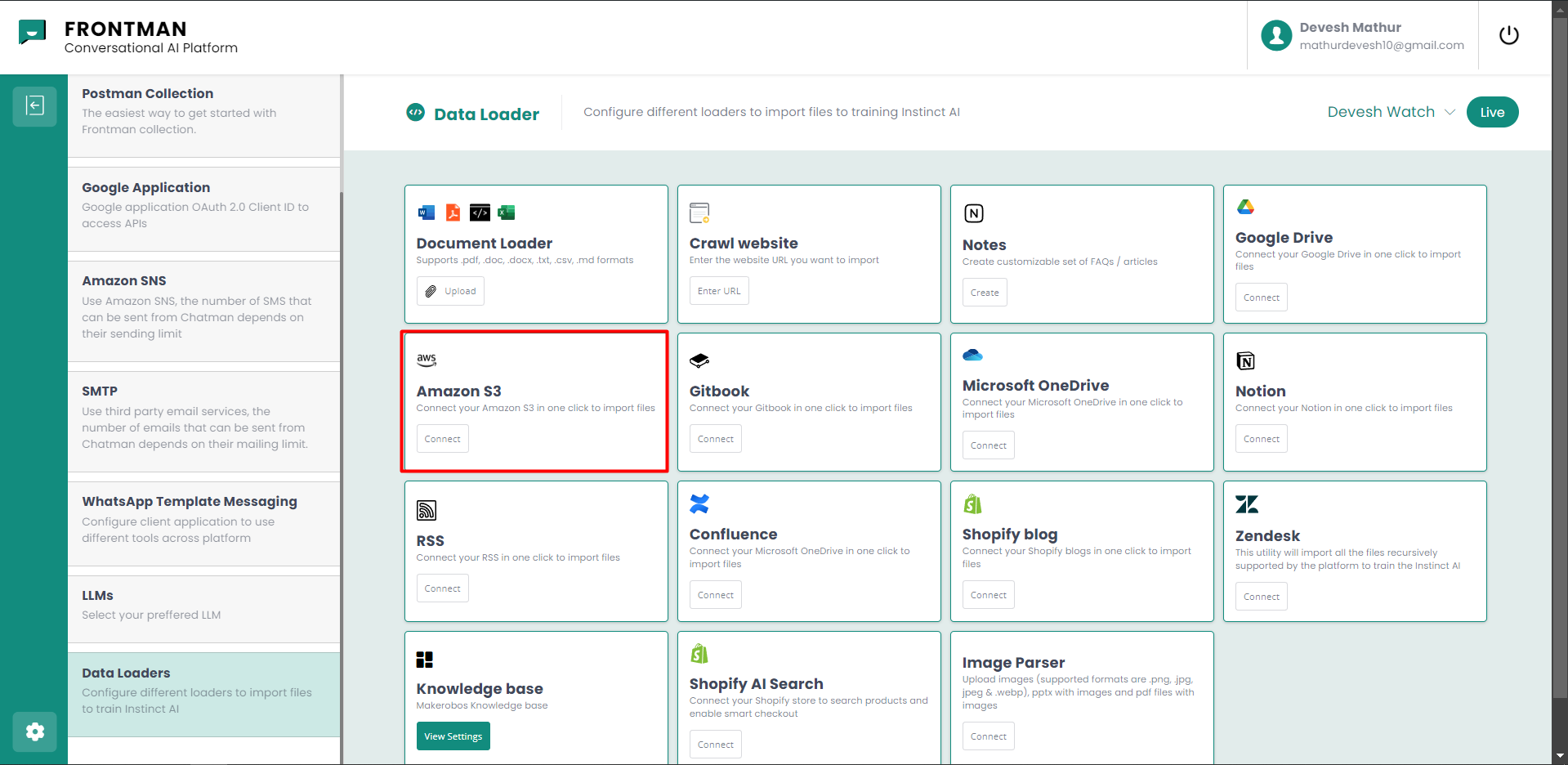
Task: Click the user profile avatar icon
Action: point(1275,35)
